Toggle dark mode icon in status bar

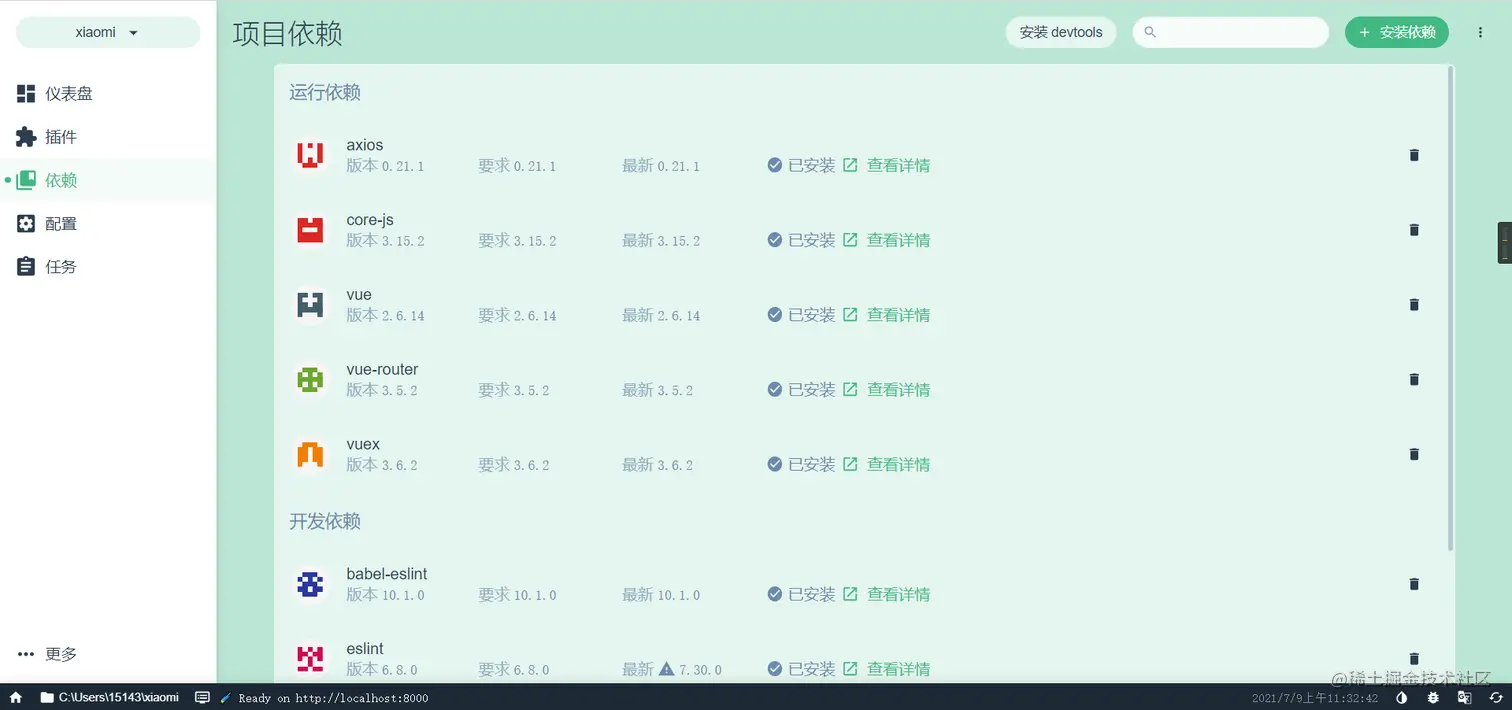point(1401,697)
